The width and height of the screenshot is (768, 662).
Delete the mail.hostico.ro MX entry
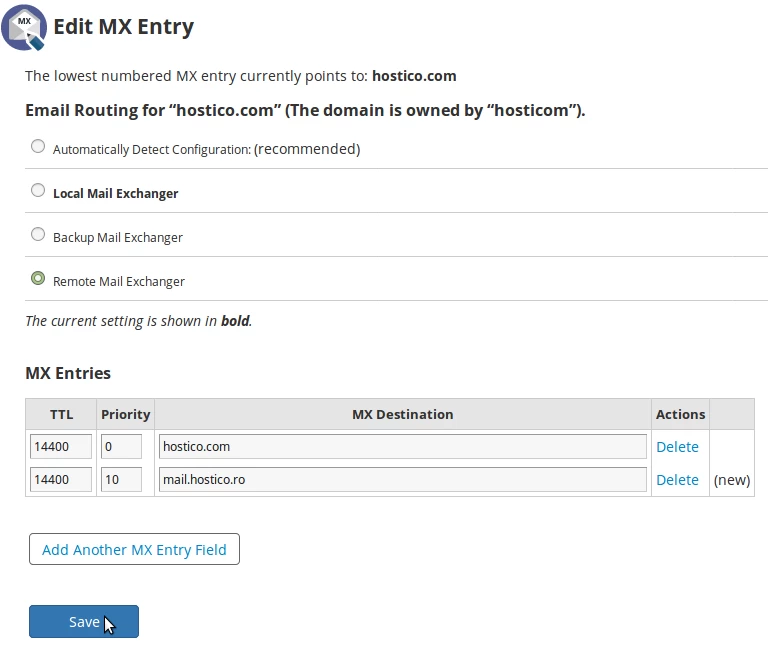click(x=677, y=480)
